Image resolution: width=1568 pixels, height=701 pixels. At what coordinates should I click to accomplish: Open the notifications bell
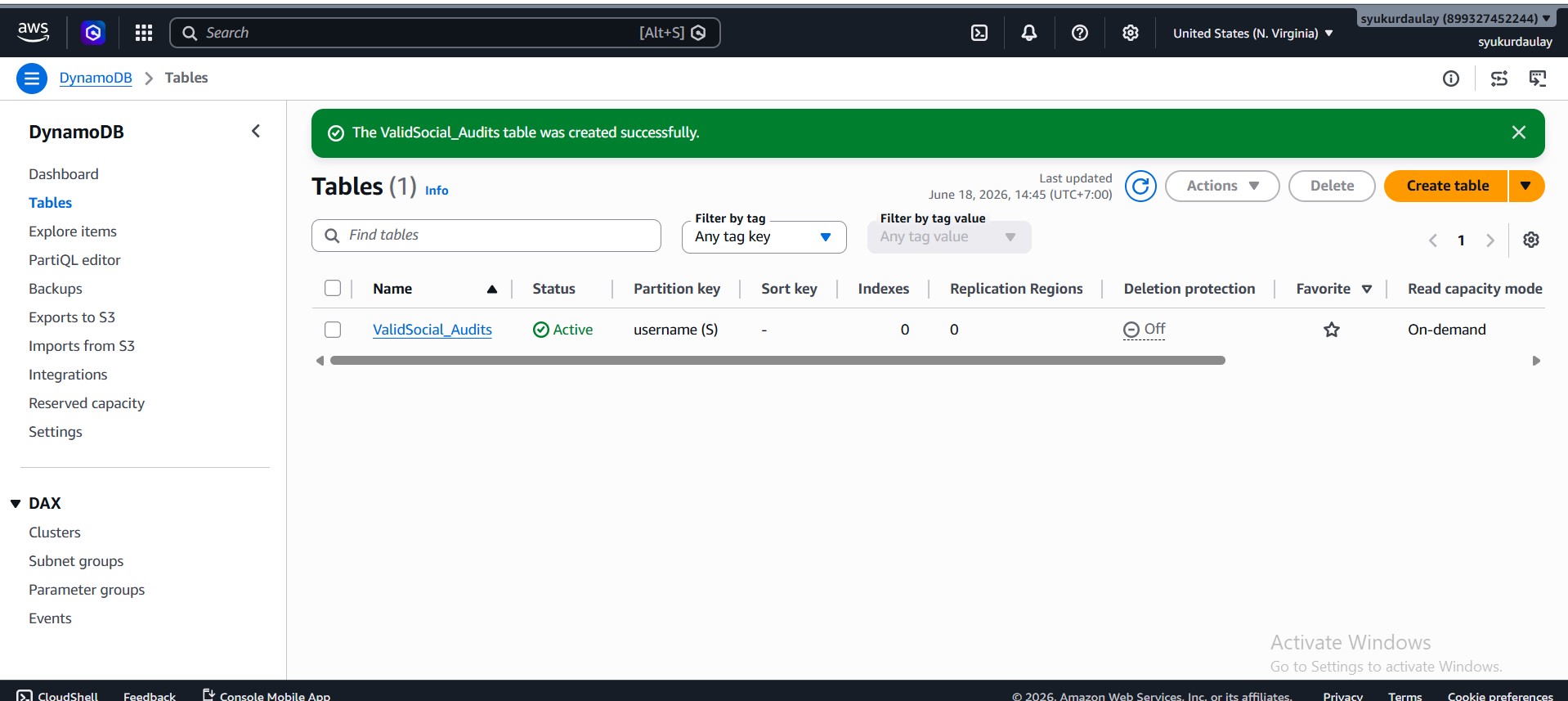1029,33
